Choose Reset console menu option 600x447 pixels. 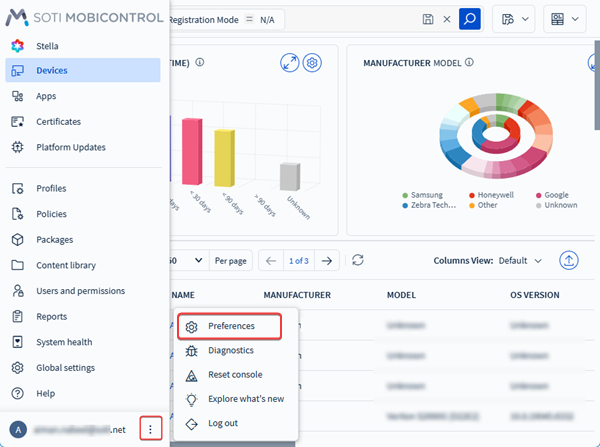(235, 374)
